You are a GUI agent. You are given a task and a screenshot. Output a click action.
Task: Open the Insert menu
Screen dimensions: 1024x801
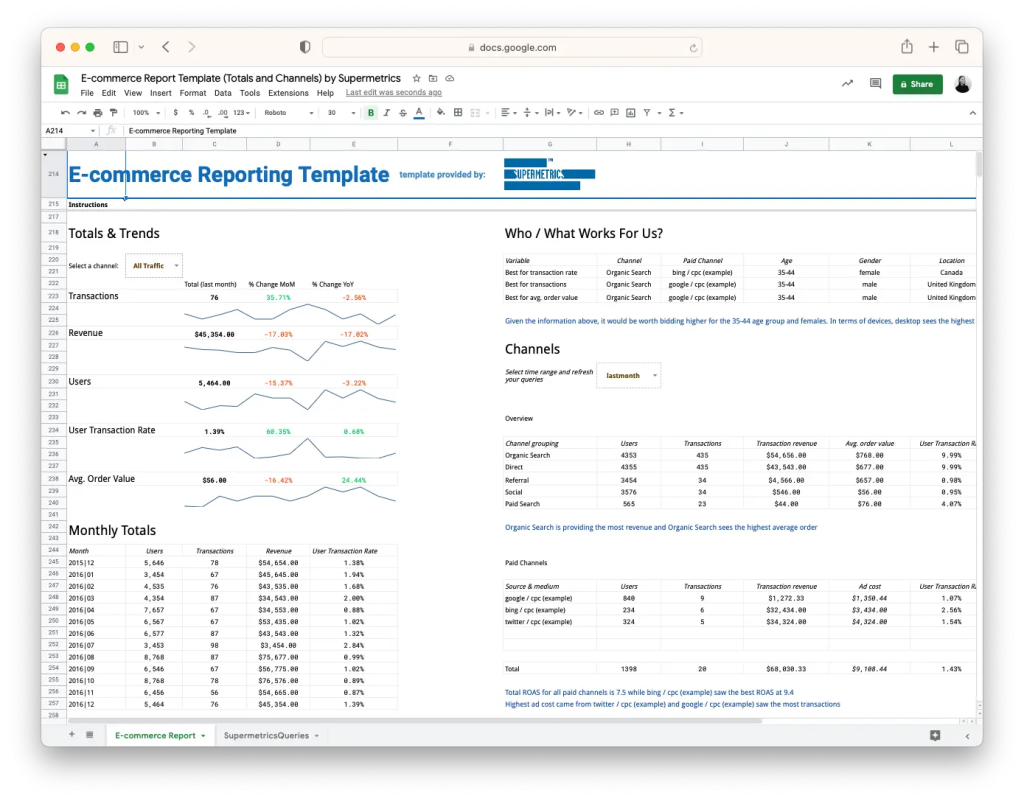tap(161, 93)
